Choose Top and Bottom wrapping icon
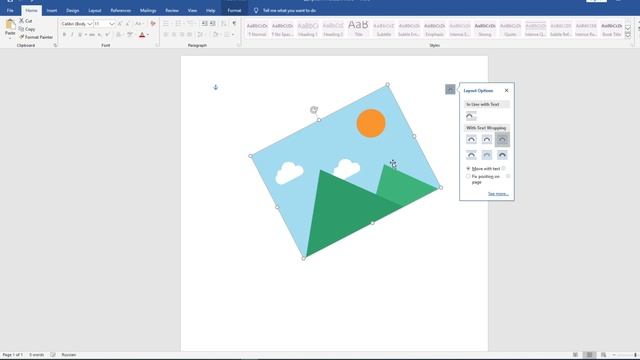 tap(471, 155)
